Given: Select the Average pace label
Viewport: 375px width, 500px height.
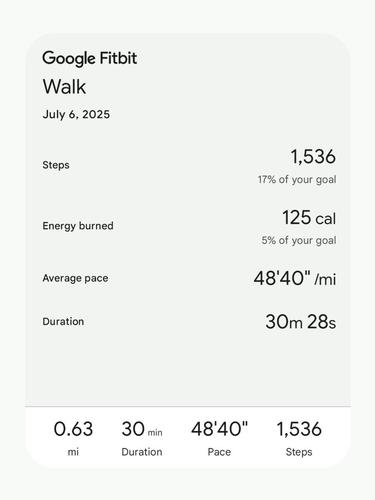Looking at the screenshot, I should 75,278.
